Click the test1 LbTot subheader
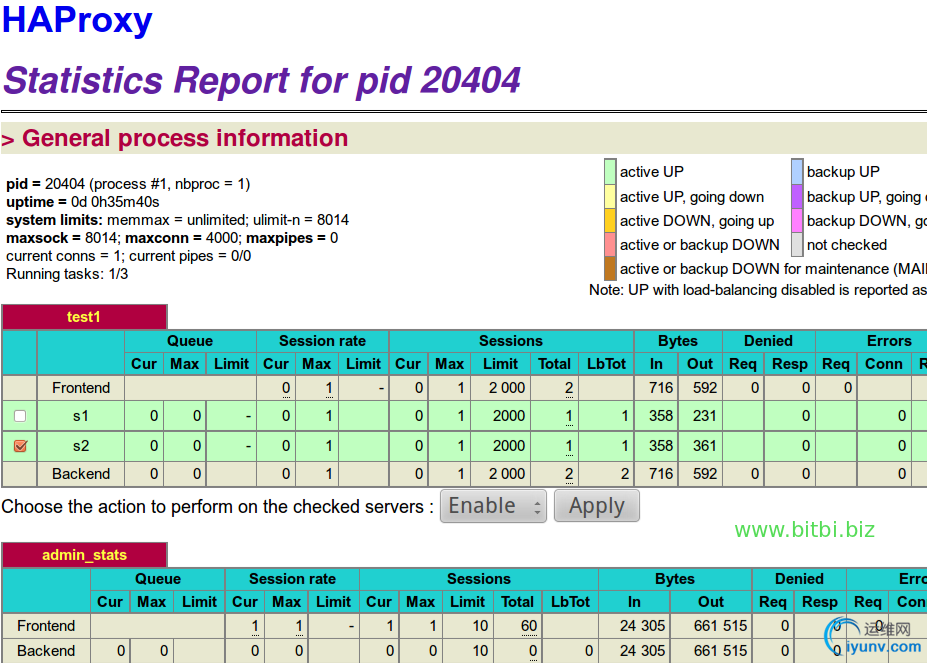This screenshot has height=663, width=927. point(606,364)
